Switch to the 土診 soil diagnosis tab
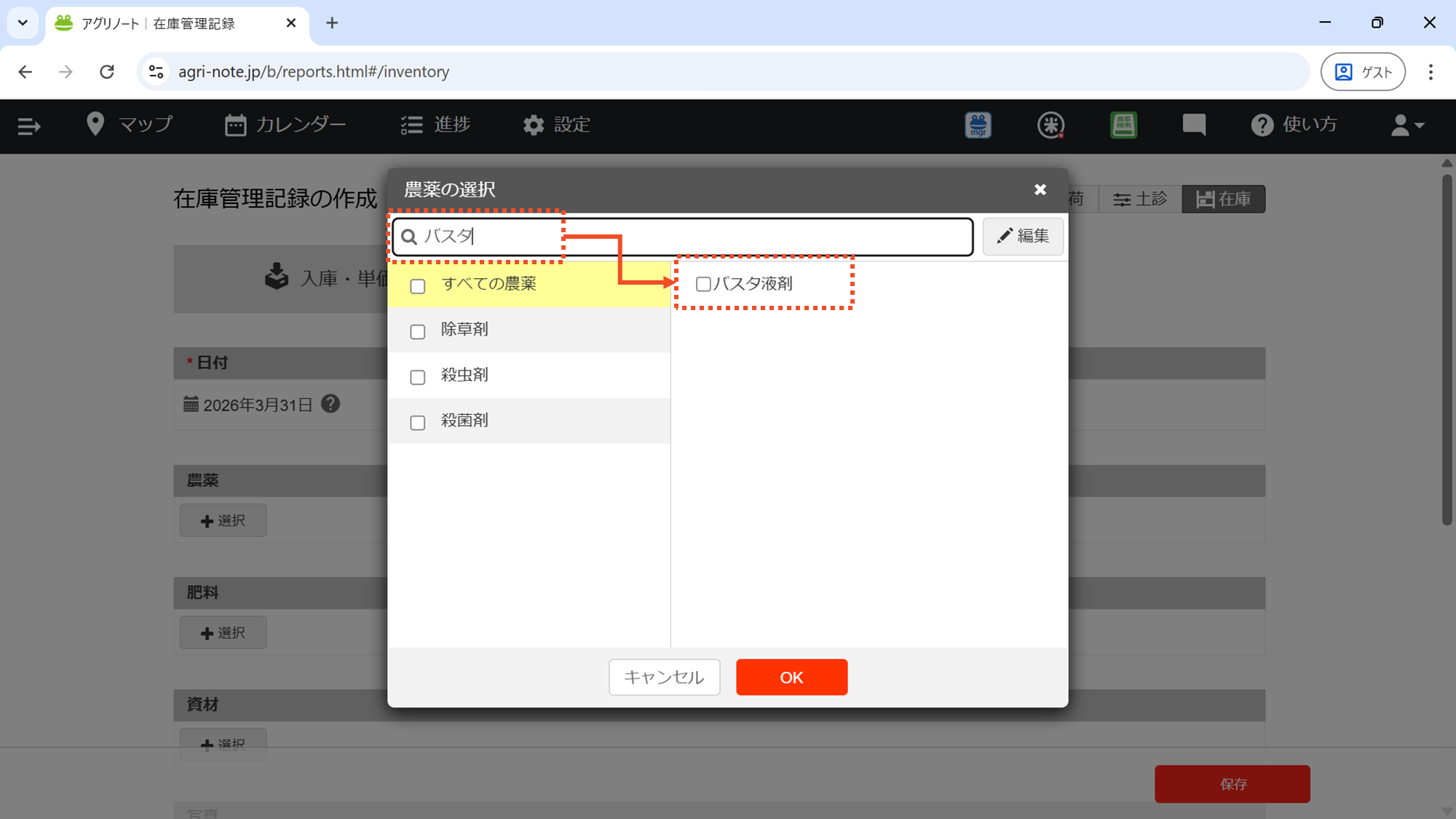1456x819 pixels. [x=1140, y=199]
